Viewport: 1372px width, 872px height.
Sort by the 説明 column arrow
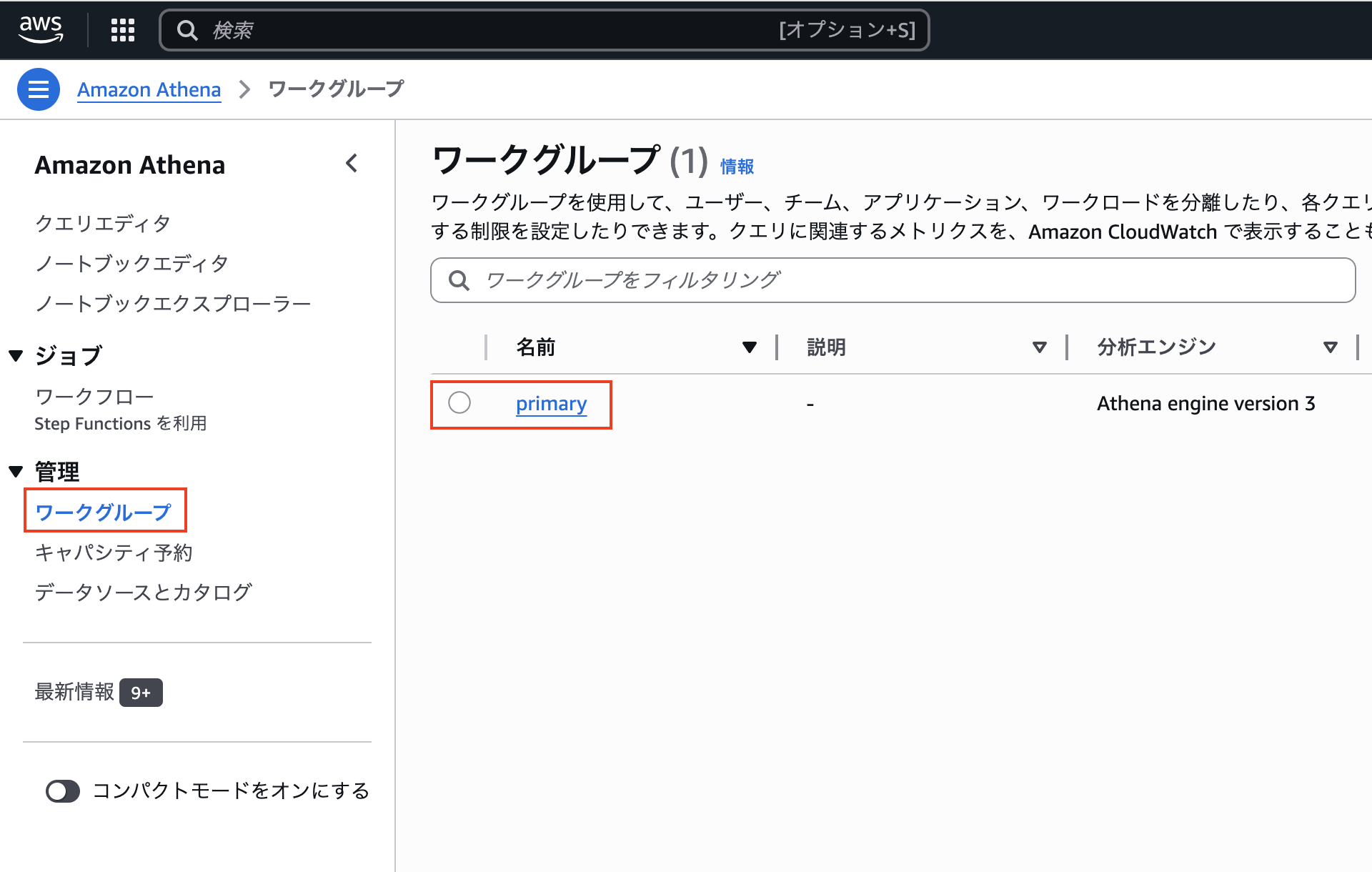point(1040,347)
